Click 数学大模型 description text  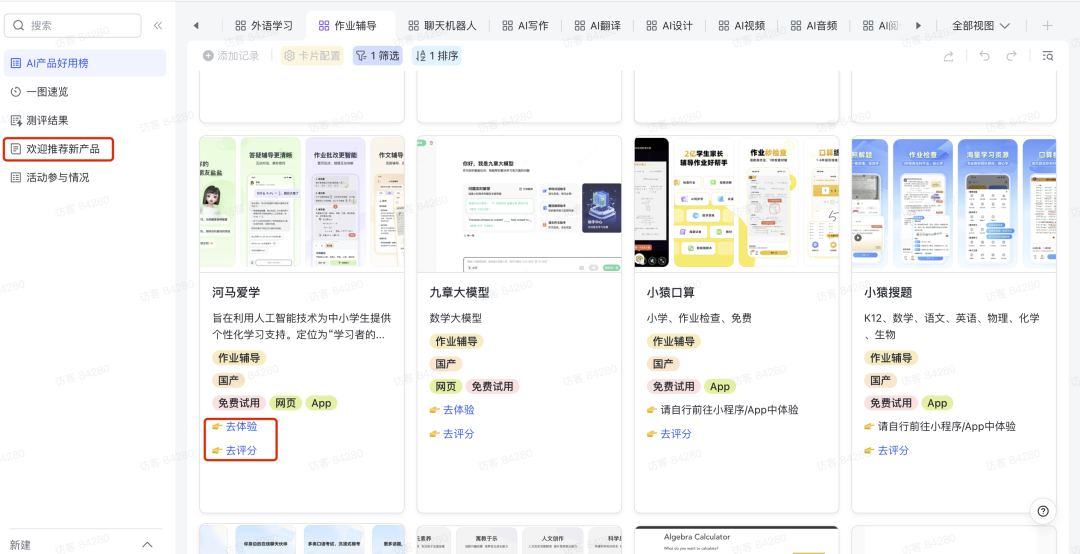(455, 318)
